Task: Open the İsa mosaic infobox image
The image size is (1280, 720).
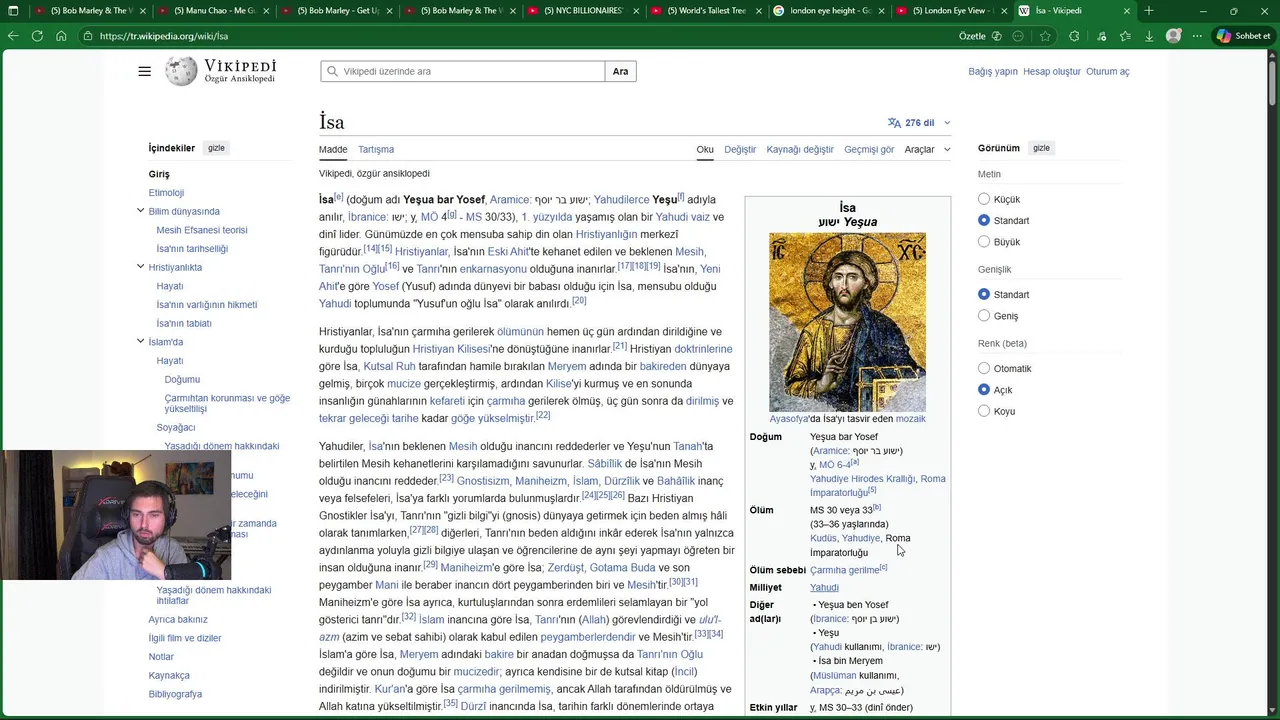Action: 847,322
